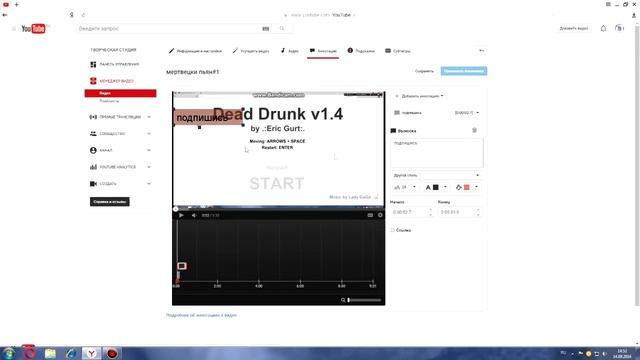Open the red recorder taskbar icon

[112, 353]
